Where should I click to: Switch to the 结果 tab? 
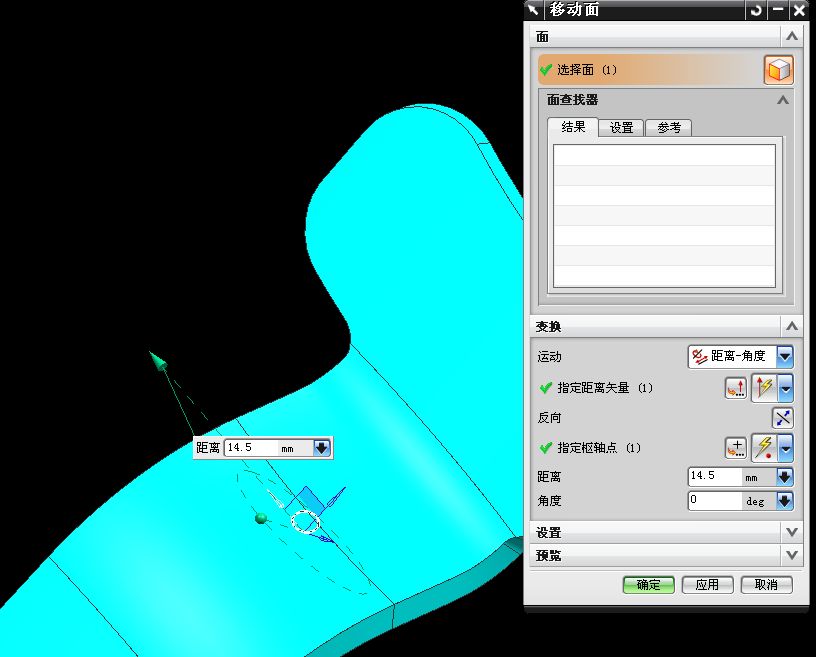pos(573,127)
